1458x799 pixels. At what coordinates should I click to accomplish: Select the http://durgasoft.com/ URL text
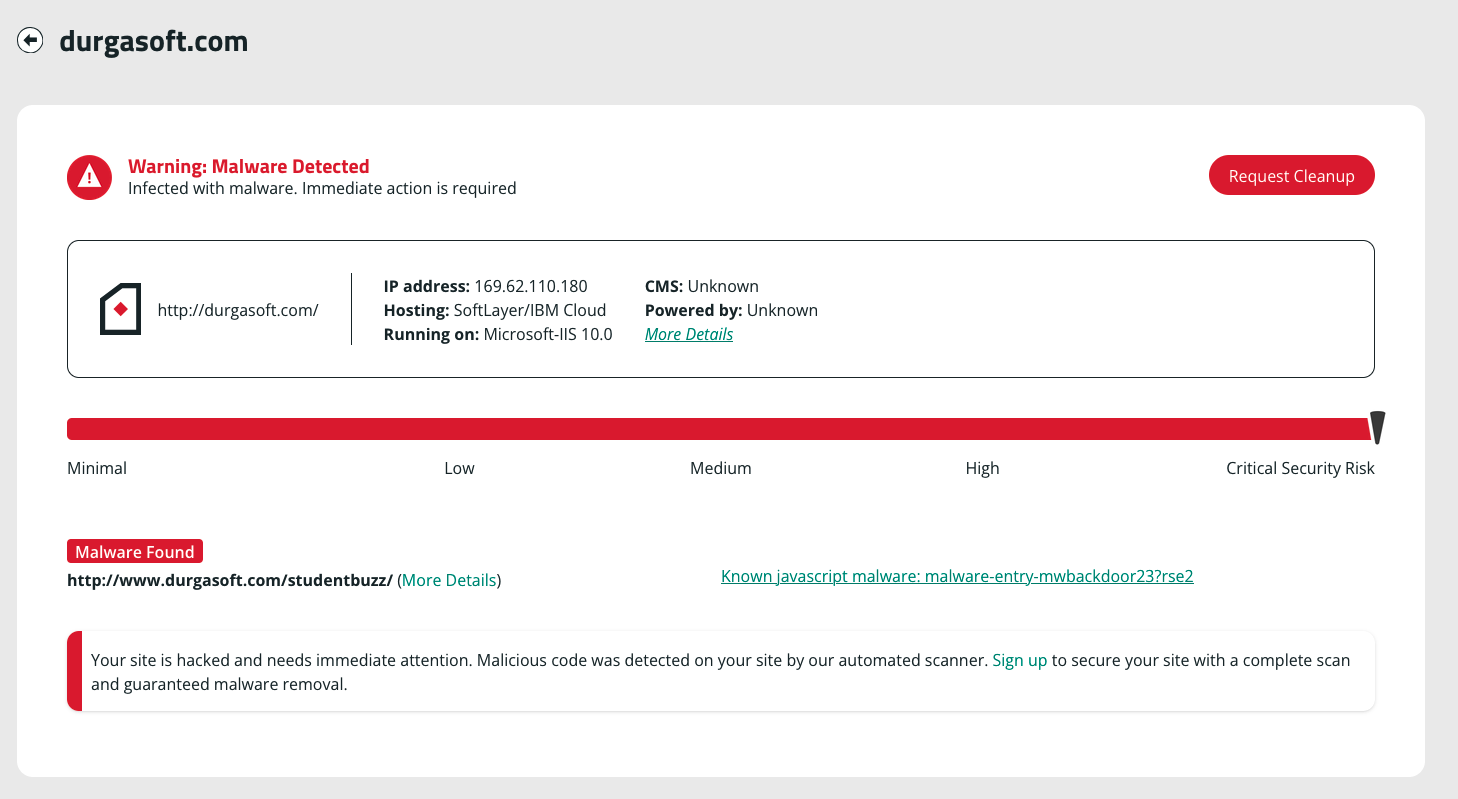[x=238, y=310]
